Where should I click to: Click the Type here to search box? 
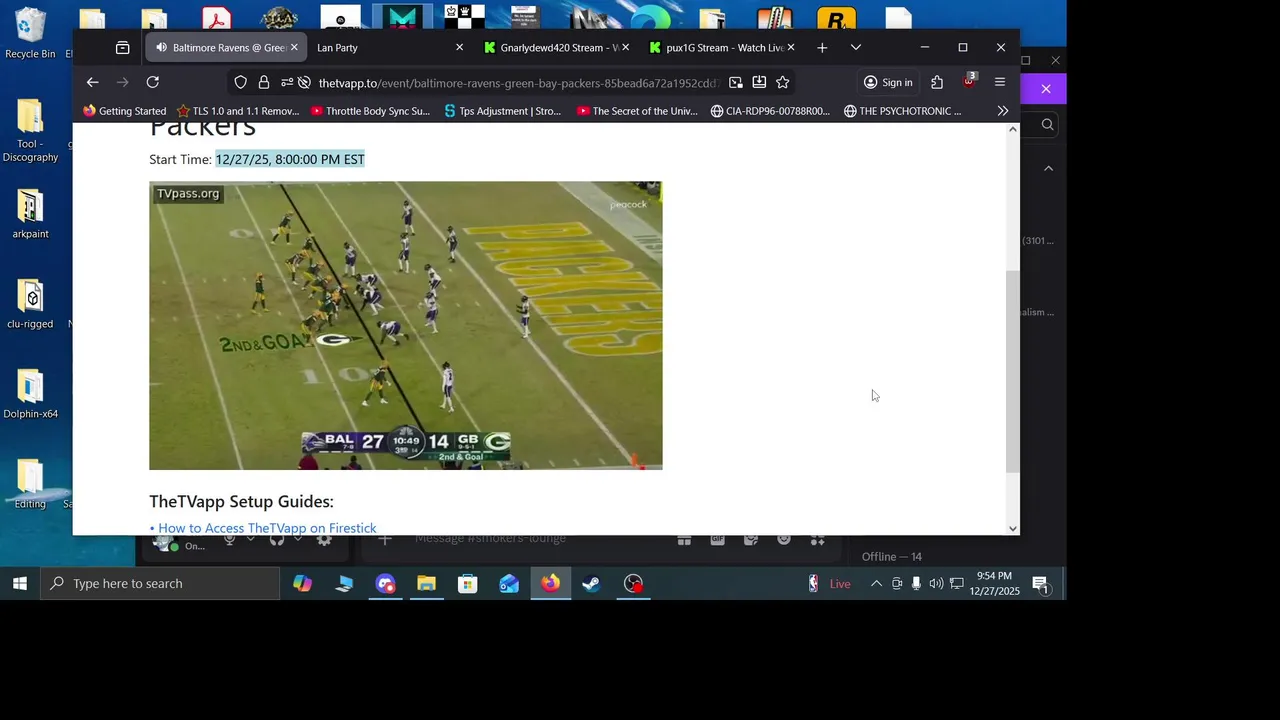pyautogui.click(x=160, y=584)
